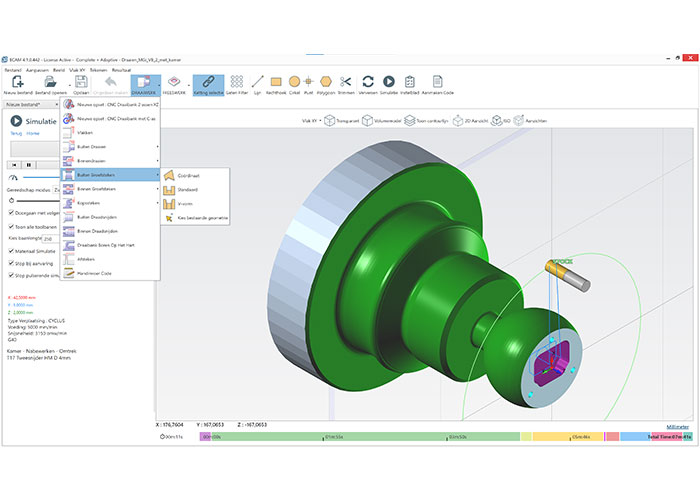Uncheck Stop bij aanvaring checkbox
The width and height of the screenshot is (700, 500).
(x=11, y=261)
